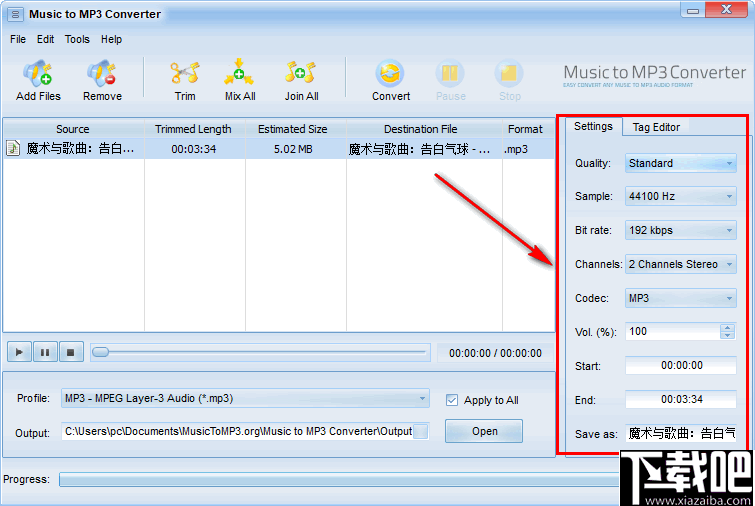Click the Remove toolbar icon
This screenshot has height=506, width=755.
click(102, 74)
